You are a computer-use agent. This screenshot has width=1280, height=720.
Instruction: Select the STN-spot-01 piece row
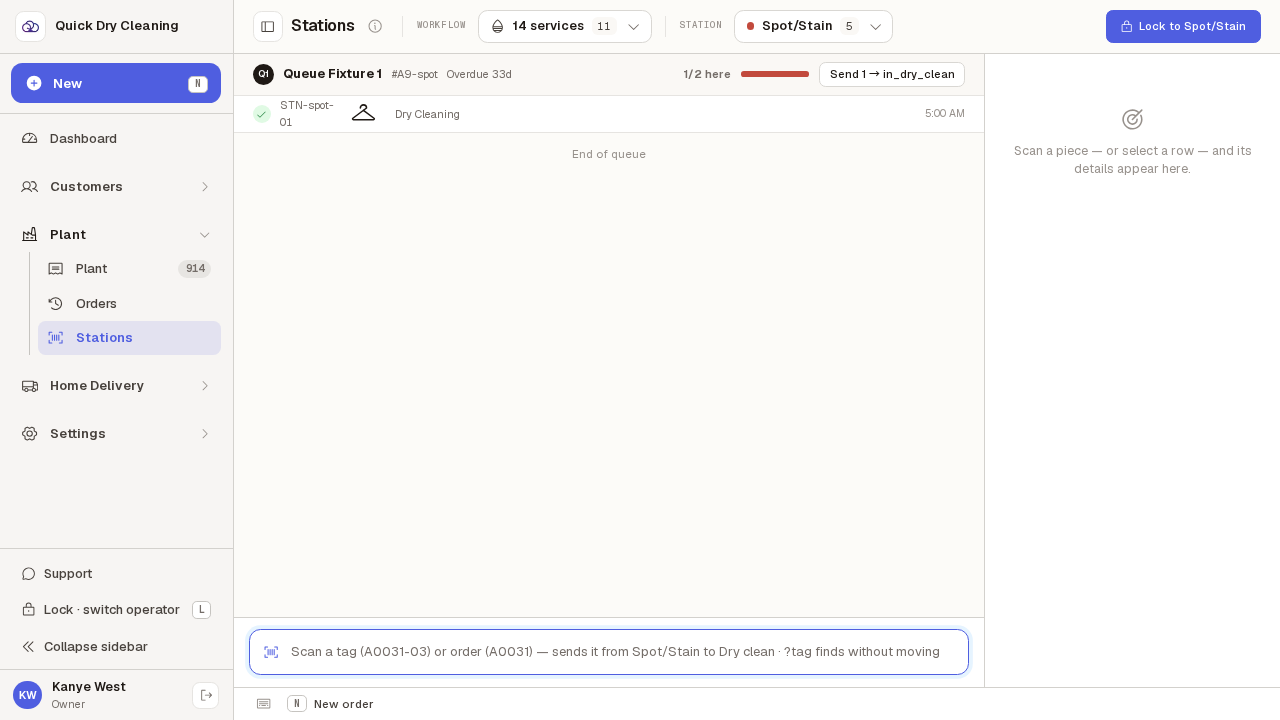609,114
